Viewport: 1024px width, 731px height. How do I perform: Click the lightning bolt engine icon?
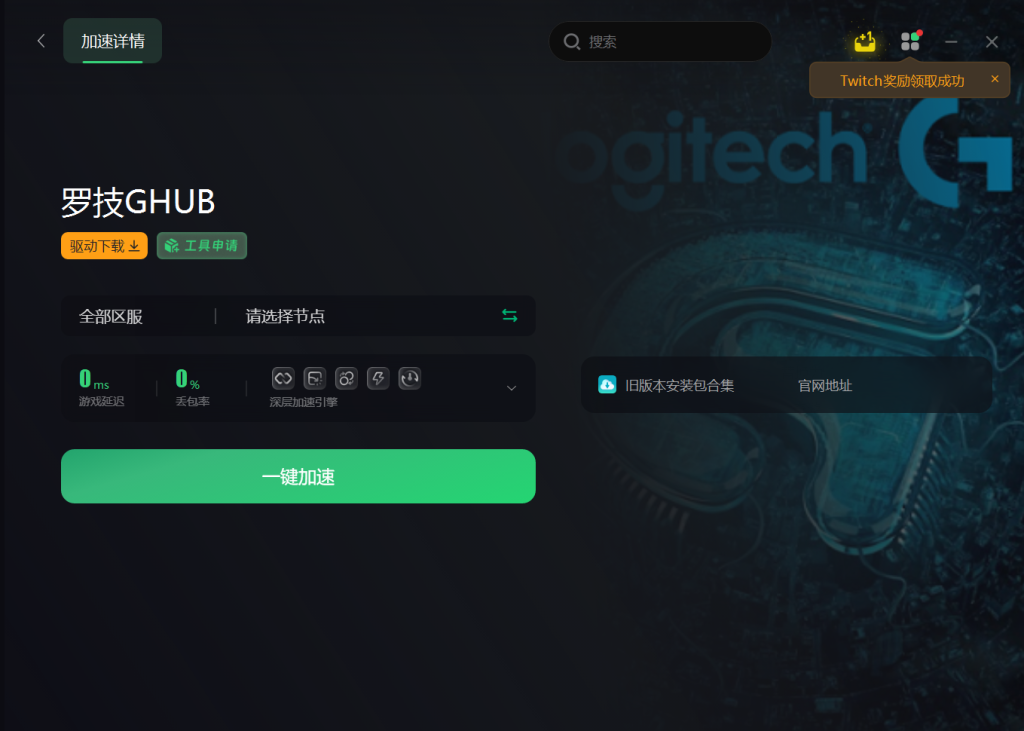378,378
